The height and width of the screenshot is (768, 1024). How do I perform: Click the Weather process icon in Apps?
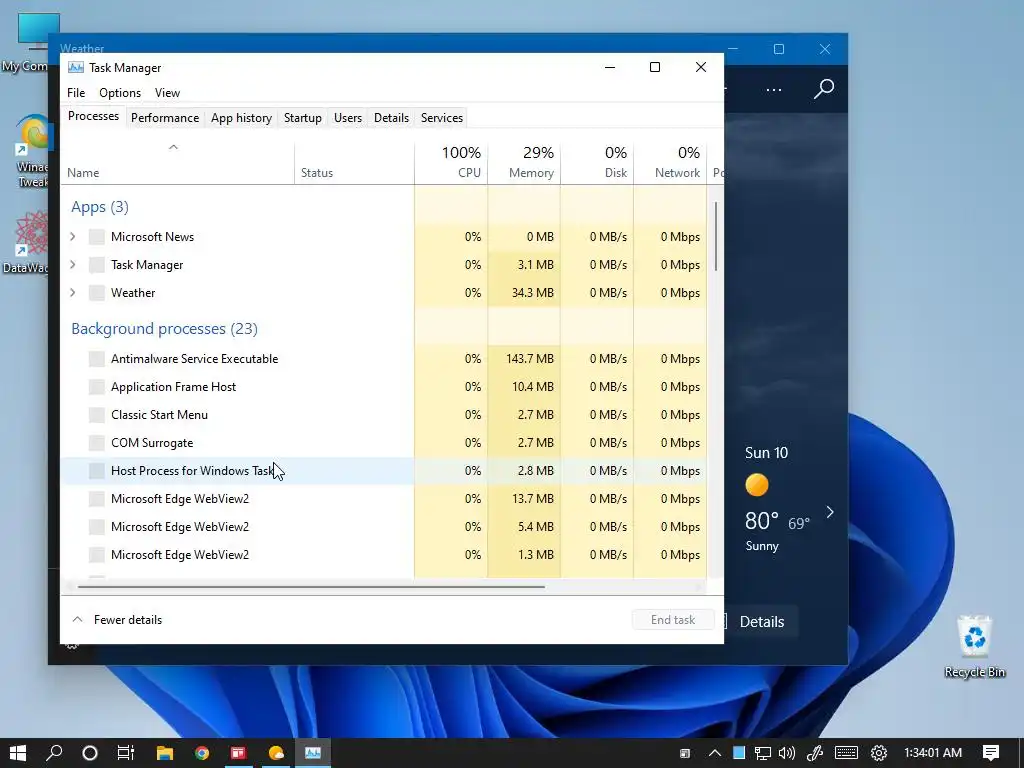click(x=97, y=293)
